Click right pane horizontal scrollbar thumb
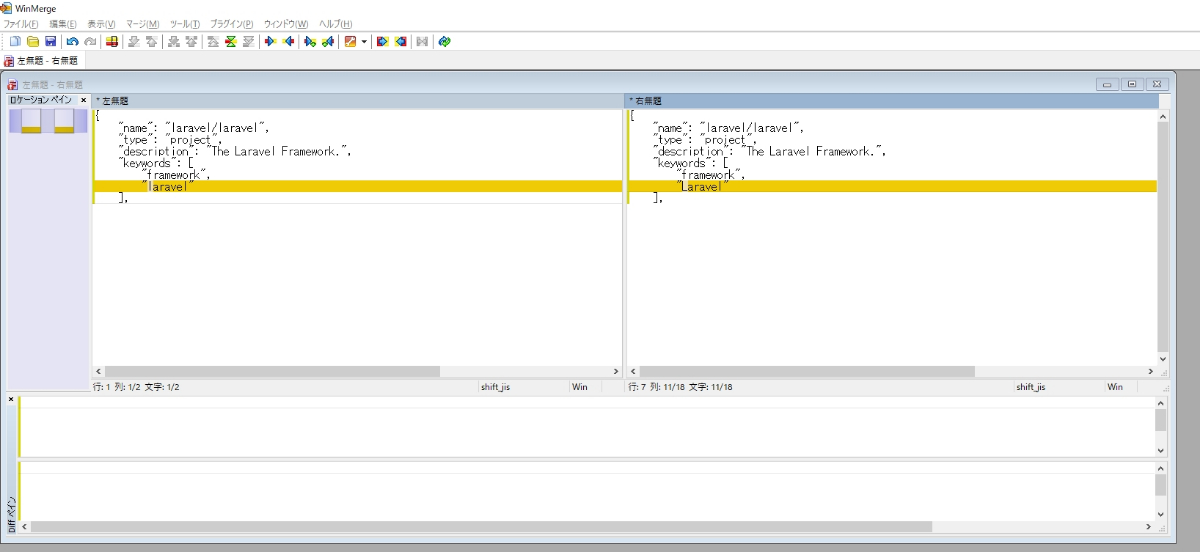 (805, 371)
